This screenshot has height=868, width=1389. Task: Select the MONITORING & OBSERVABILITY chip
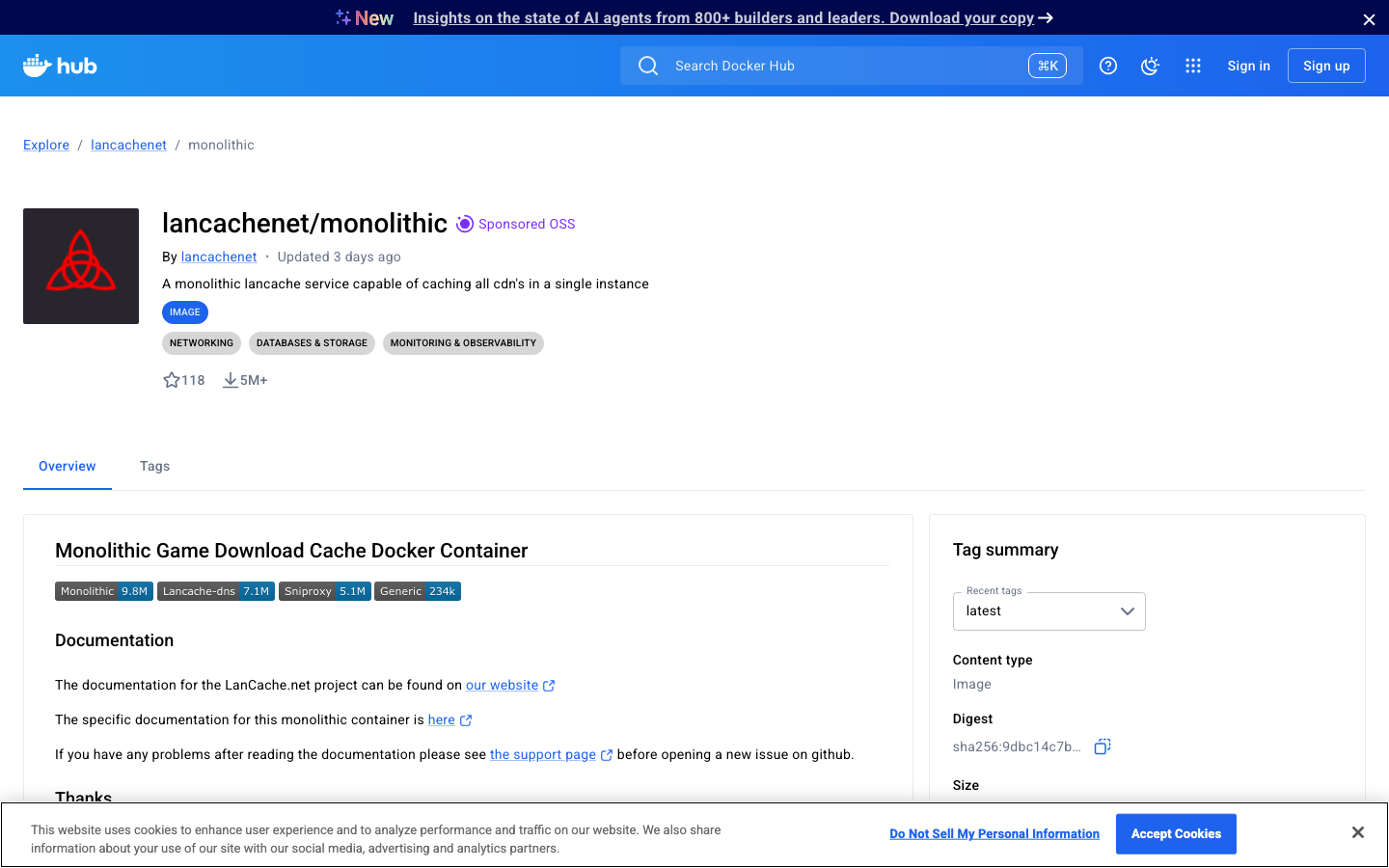(x=463, y=343)
